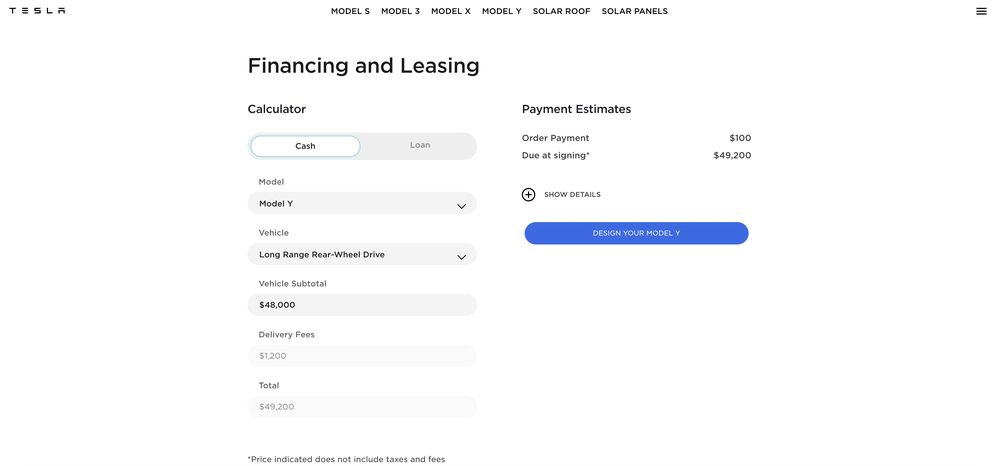
Task: Click the plus circle Show Details icon
Action: click(529, 195)
